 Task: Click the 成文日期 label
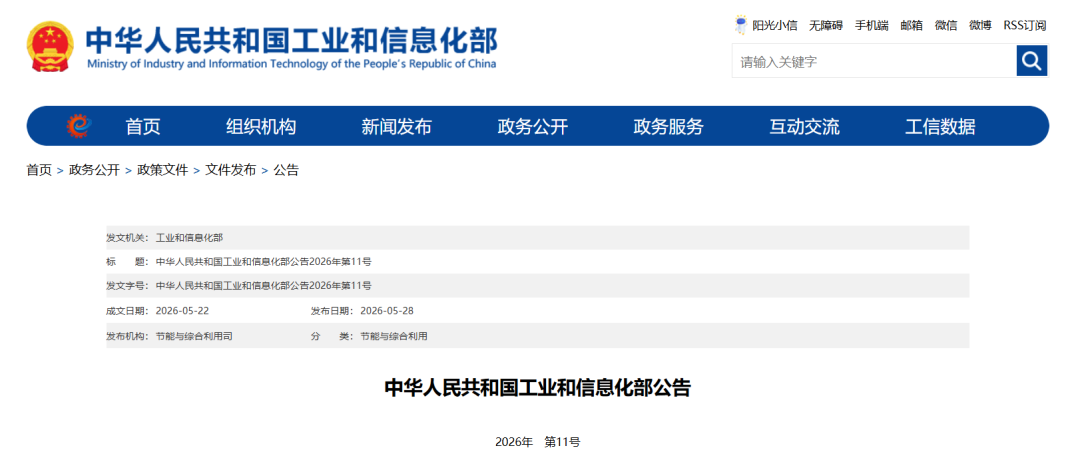pos(127,311)
